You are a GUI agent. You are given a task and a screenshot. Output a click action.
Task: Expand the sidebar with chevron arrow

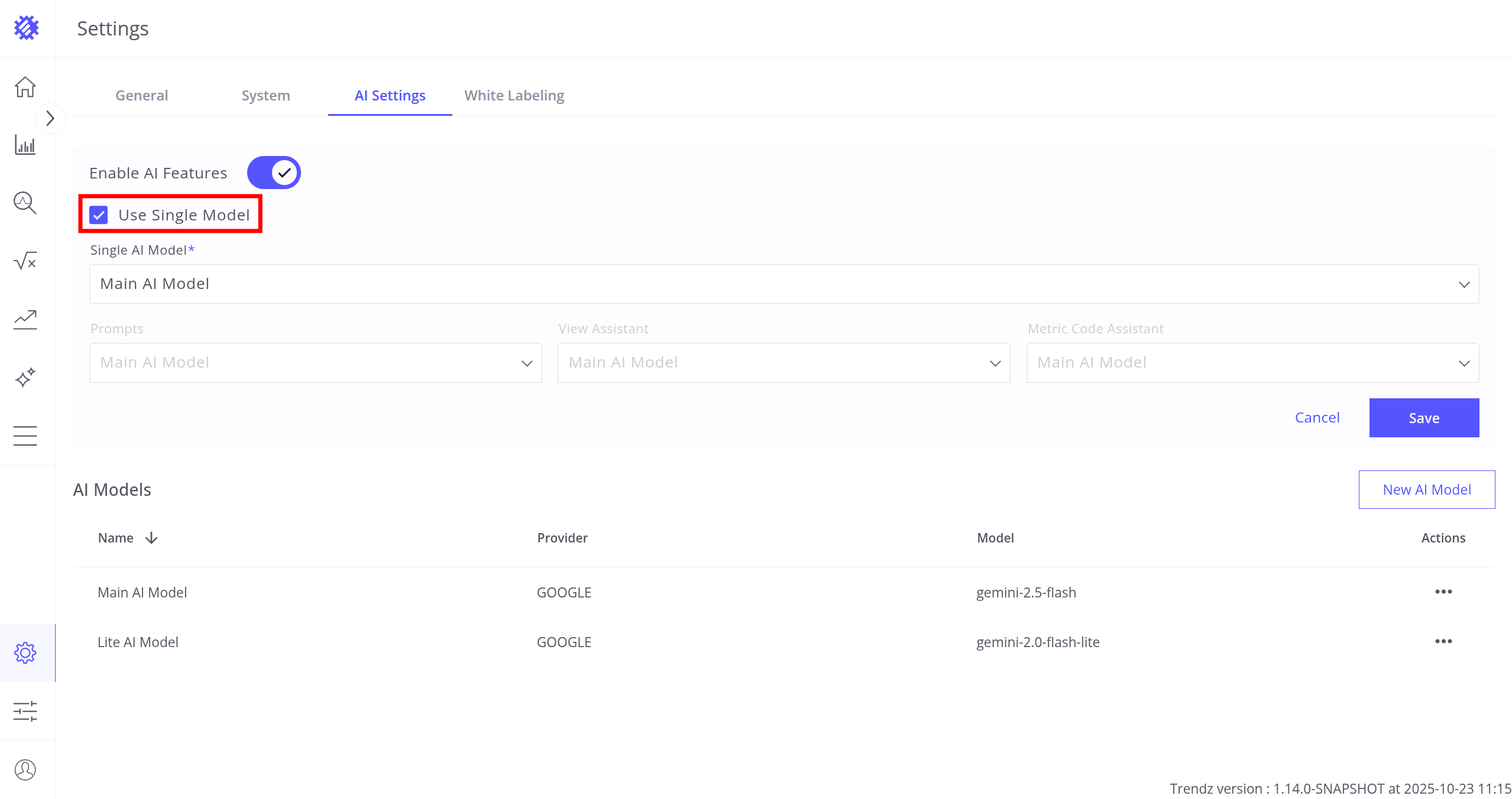click(50, 119)
